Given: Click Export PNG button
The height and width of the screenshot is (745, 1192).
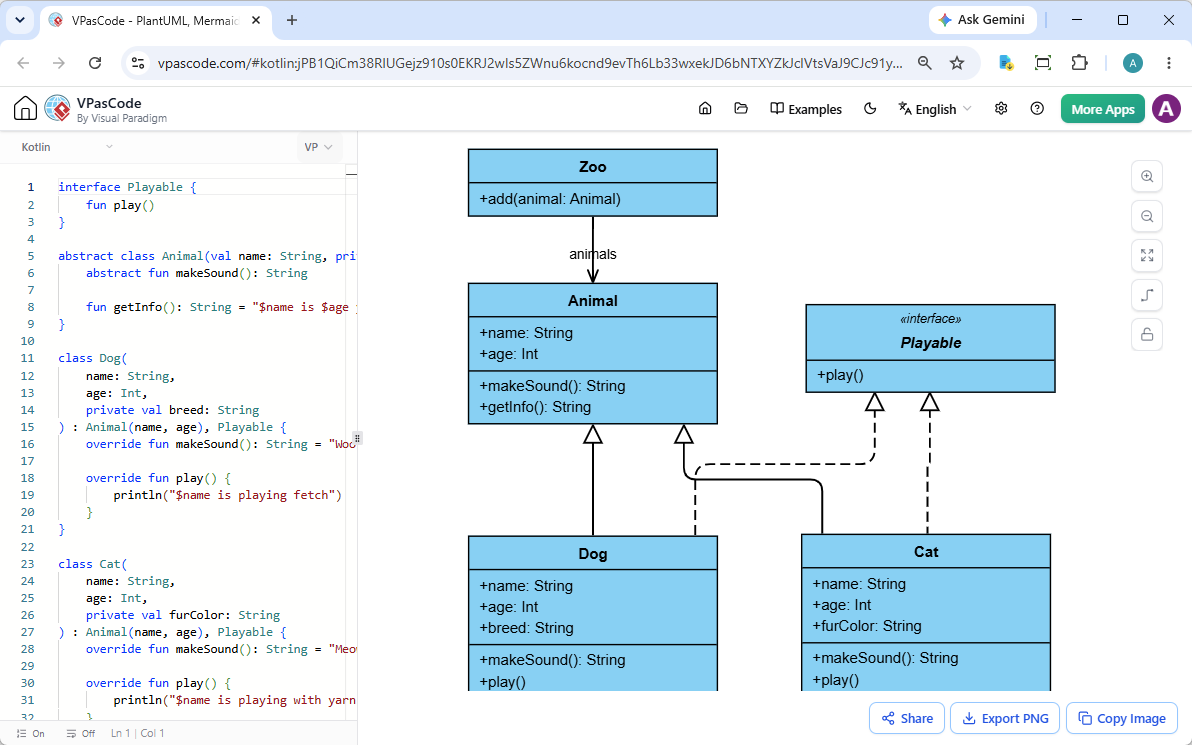Looking at the screenshot, I should (x=1005, y=718).
